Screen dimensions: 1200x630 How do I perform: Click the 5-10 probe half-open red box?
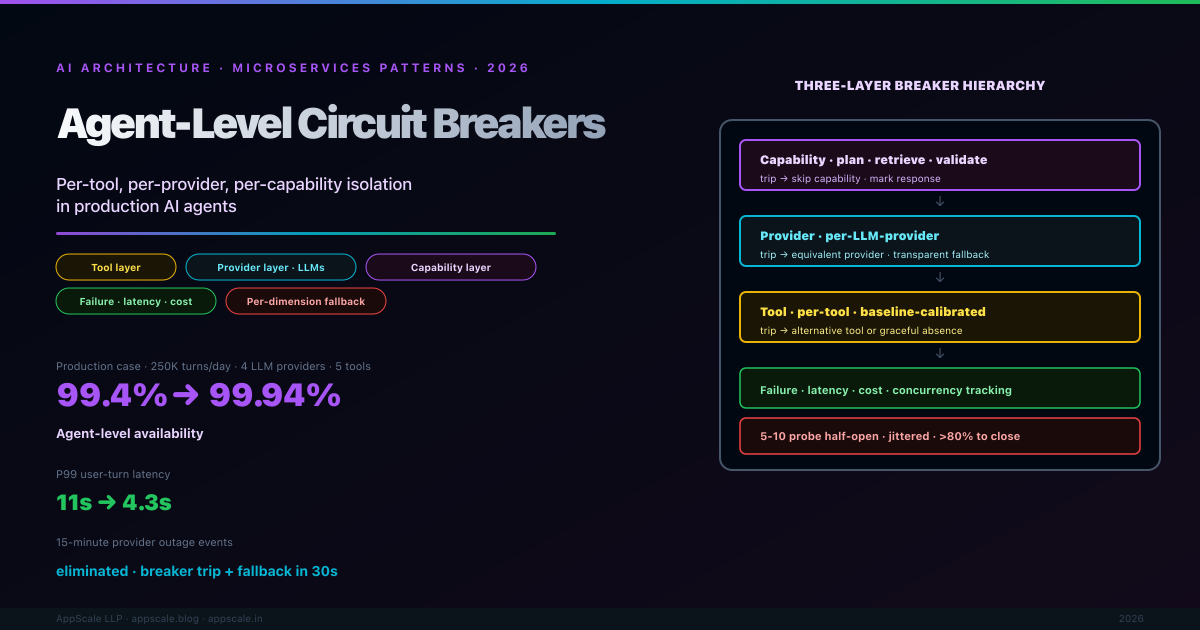tap(940, 435)
